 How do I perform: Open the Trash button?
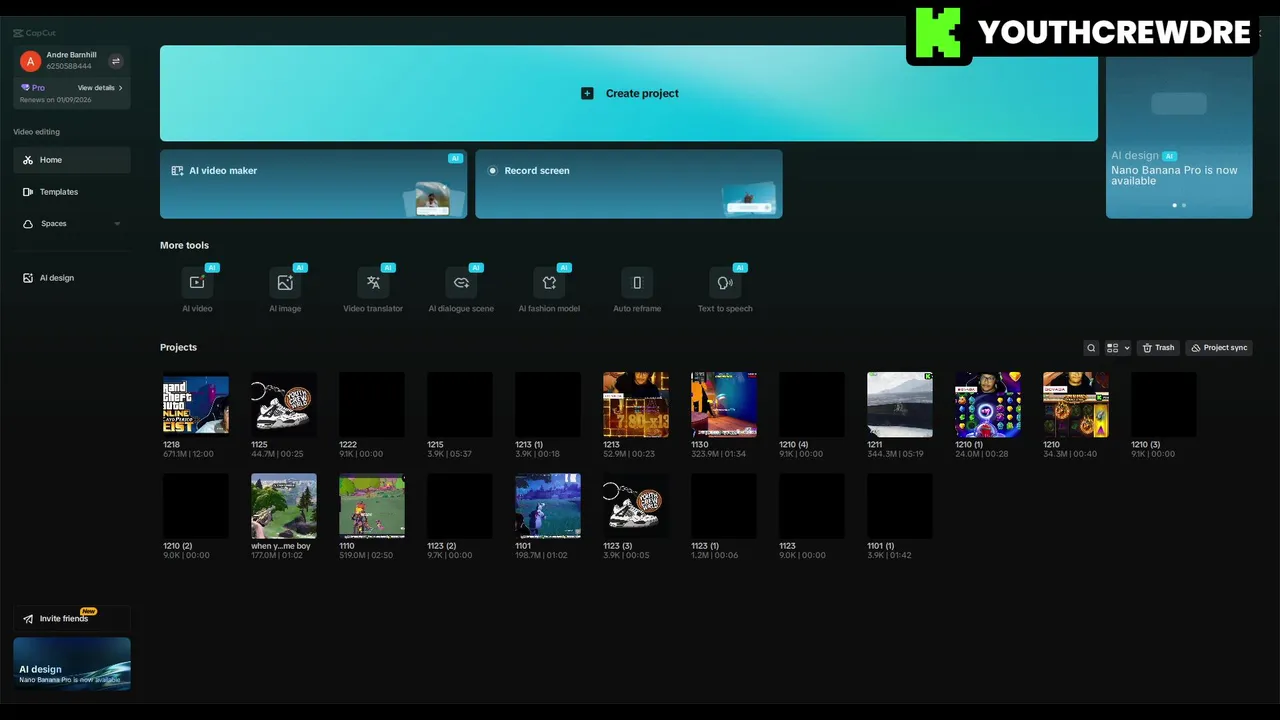tap(1158, 348)
